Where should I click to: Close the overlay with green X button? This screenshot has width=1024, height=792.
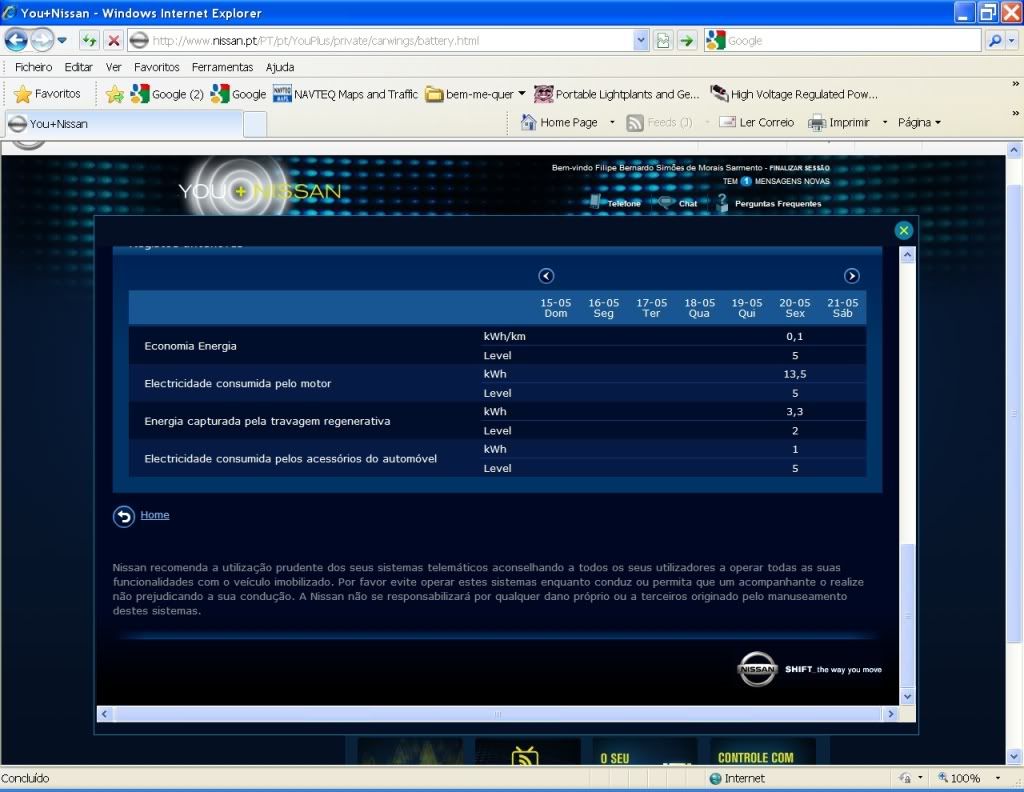[x=904, y=230]
